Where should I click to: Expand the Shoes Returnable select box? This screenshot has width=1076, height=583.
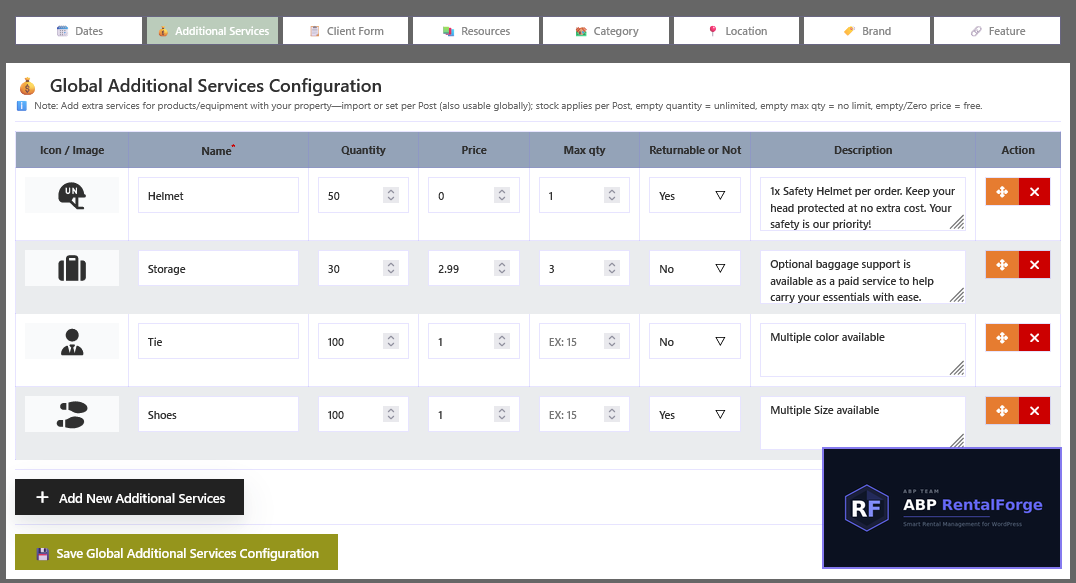point(694,414)
